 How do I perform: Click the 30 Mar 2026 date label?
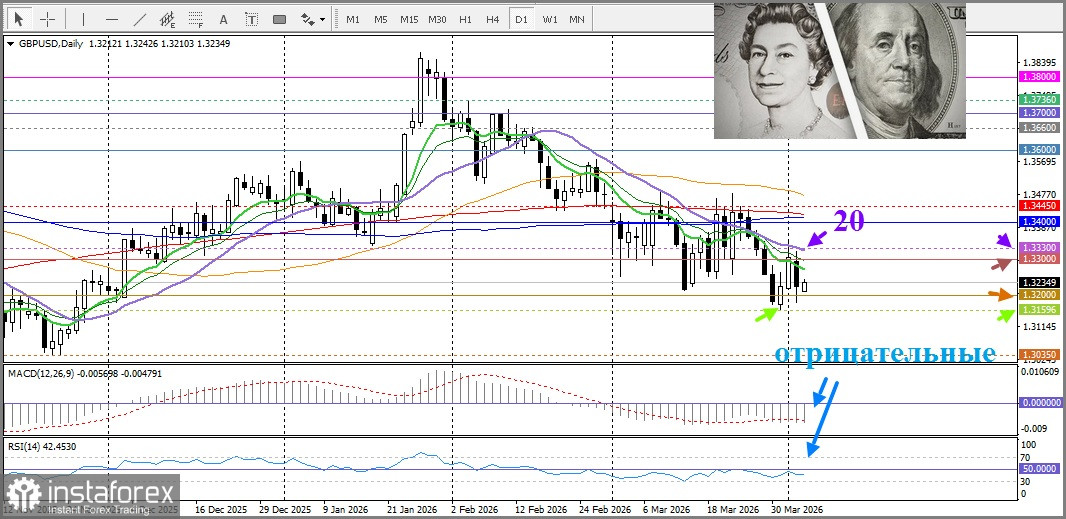(797, 509)
